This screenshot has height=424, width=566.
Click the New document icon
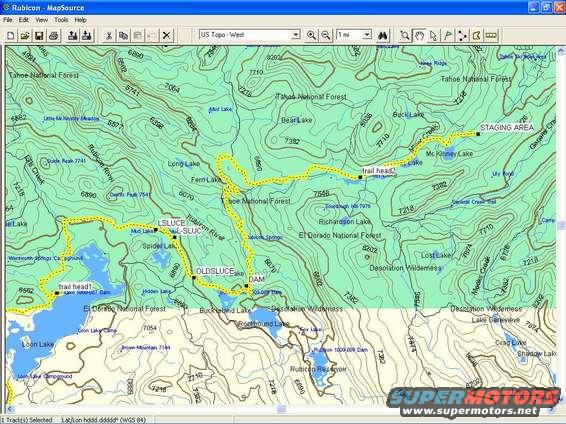(11, 35)
